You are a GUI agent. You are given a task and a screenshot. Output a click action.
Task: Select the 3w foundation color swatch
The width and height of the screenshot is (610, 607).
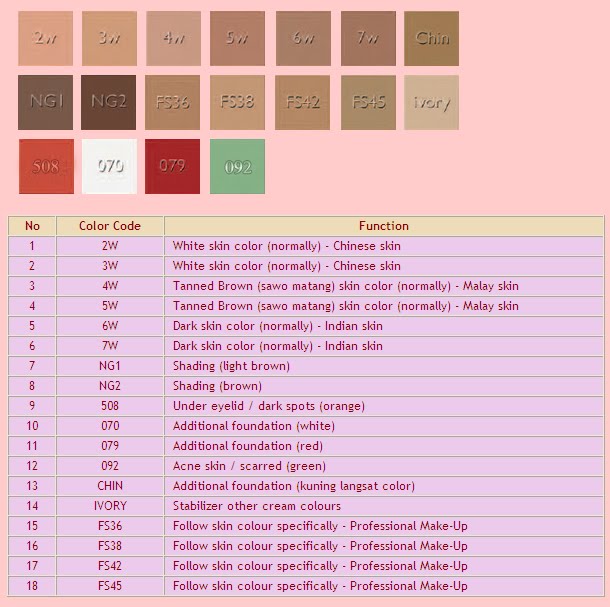point(109,38)
